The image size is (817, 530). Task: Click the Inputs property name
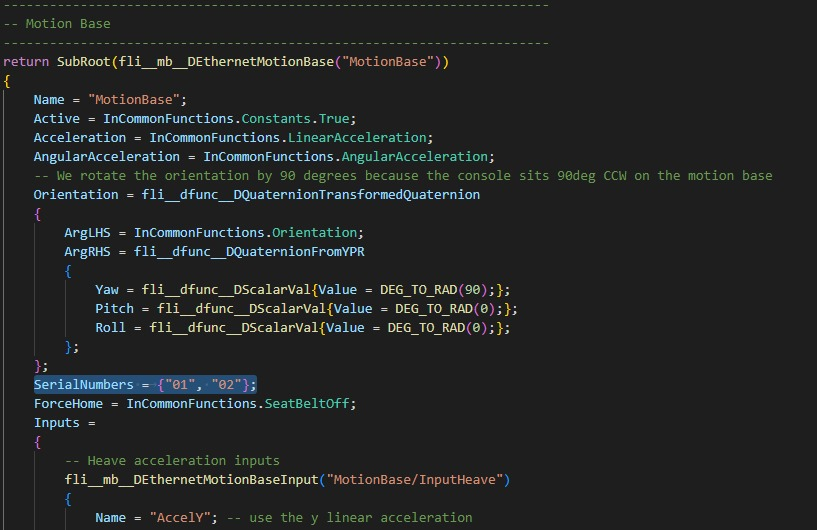pyautogui.click(x=56, y=422)
